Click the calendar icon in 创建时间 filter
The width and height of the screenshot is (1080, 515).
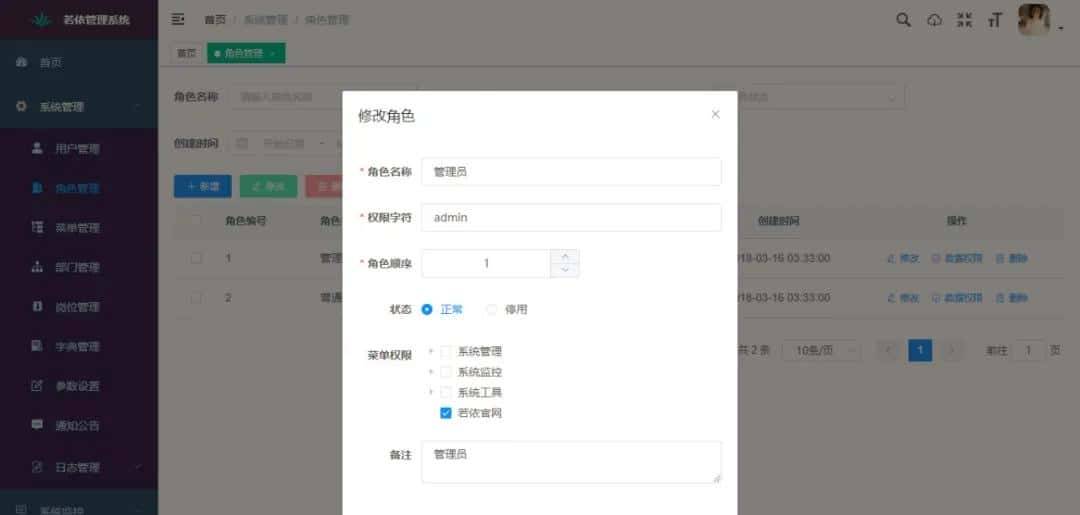[x=242, y=143]
